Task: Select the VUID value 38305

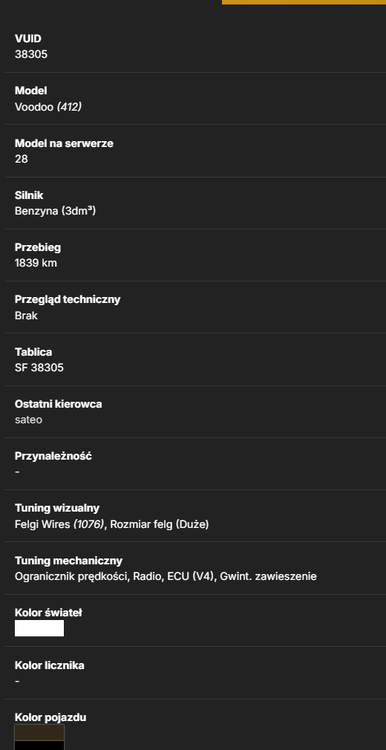Action: click(x=31, y=54)
